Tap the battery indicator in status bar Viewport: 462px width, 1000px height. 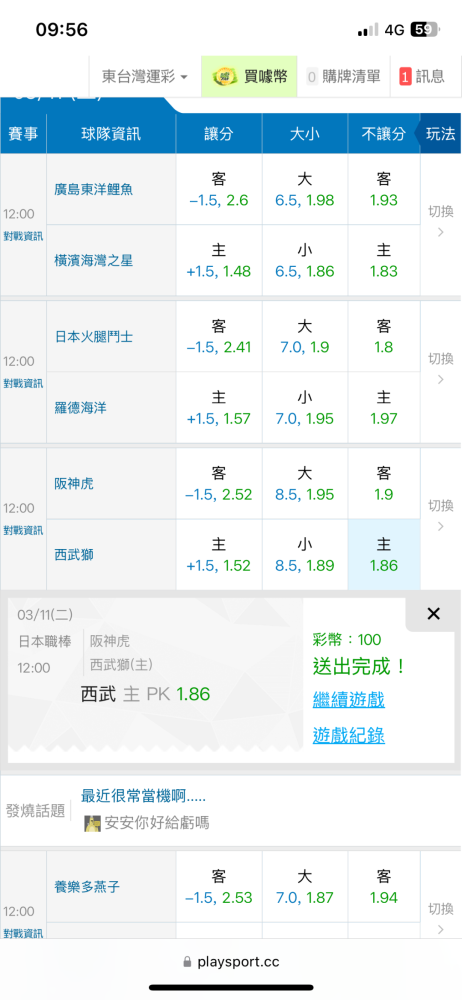[x=426, y=29]
